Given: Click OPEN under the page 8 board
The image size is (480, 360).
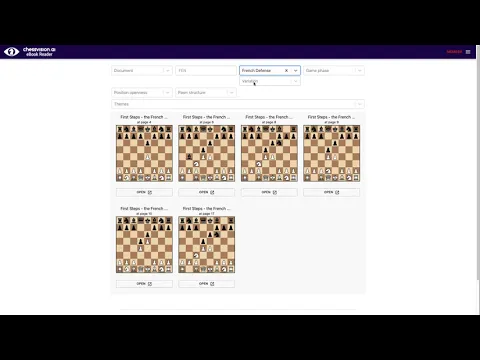Looking at the screenshot, I should (x=269, y=192).
